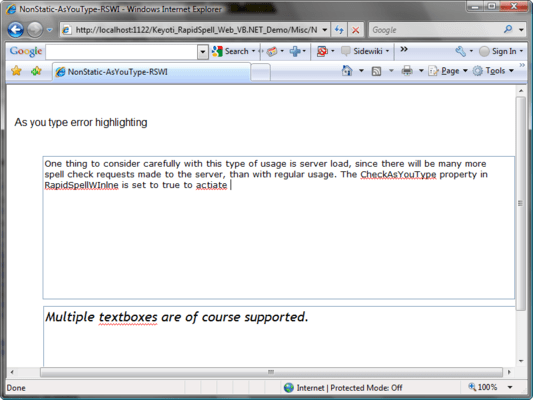Screen dimensions: 533x400
Task: Expand the address bar URL dropdown
Action: 325,30
